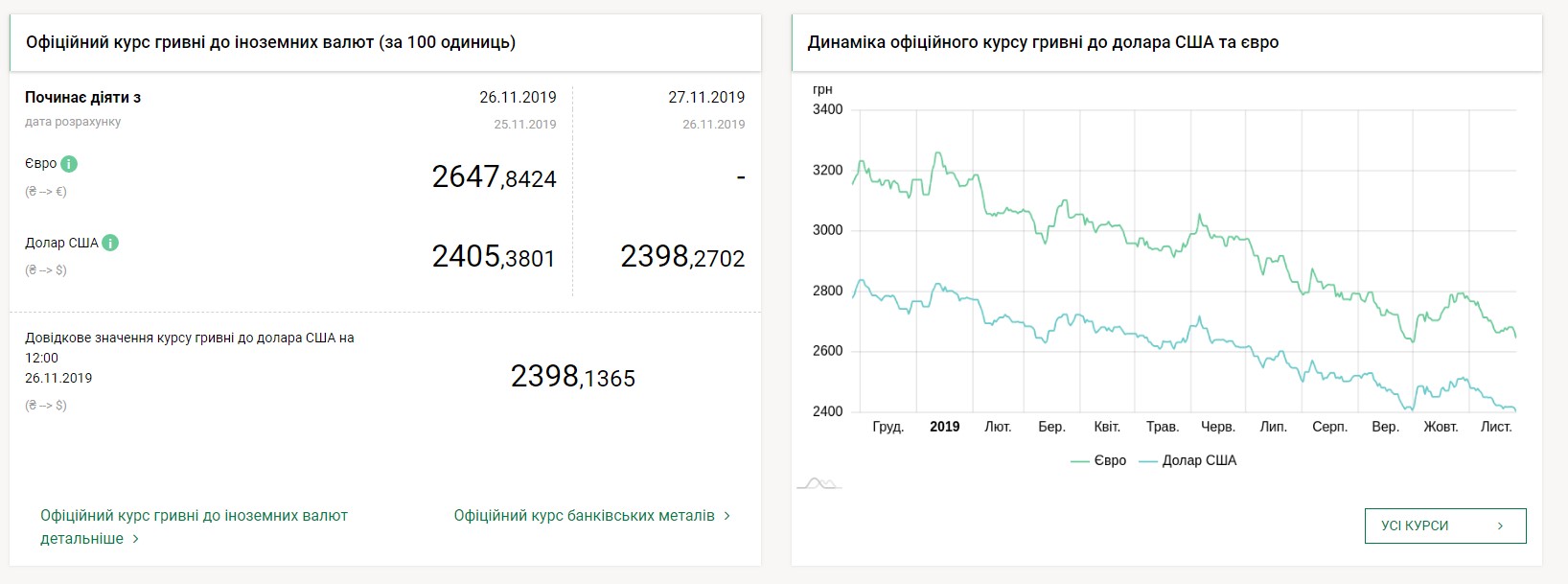Click the dollar rate value 2405,3801
The height and width of the screenshot is (584, 1568).
(x=494, y=257)
